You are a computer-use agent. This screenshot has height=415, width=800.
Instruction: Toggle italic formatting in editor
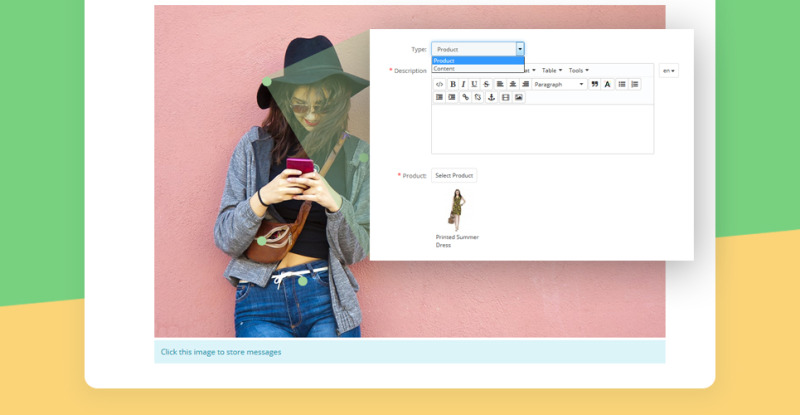coord(463,84)
